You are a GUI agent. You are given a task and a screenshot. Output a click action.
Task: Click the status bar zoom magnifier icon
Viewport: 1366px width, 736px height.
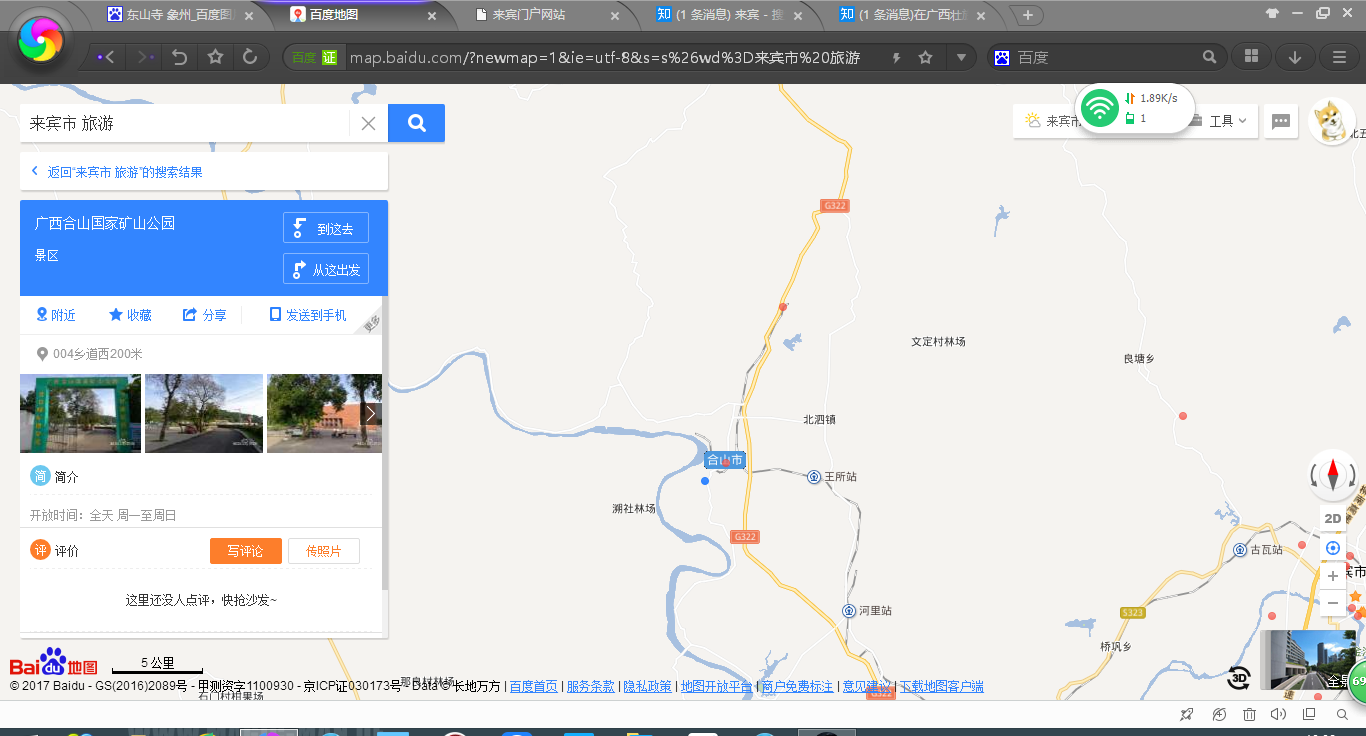click(1342, 714)
